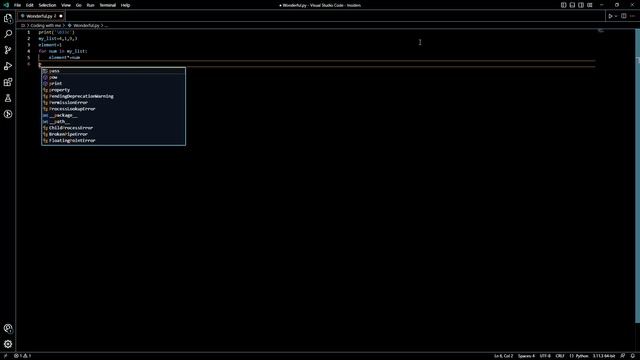The width and height of the screenshot is (640, 360).
Task: Choose the 'ChildProcessError' suggestion
Action: [113, 128]
